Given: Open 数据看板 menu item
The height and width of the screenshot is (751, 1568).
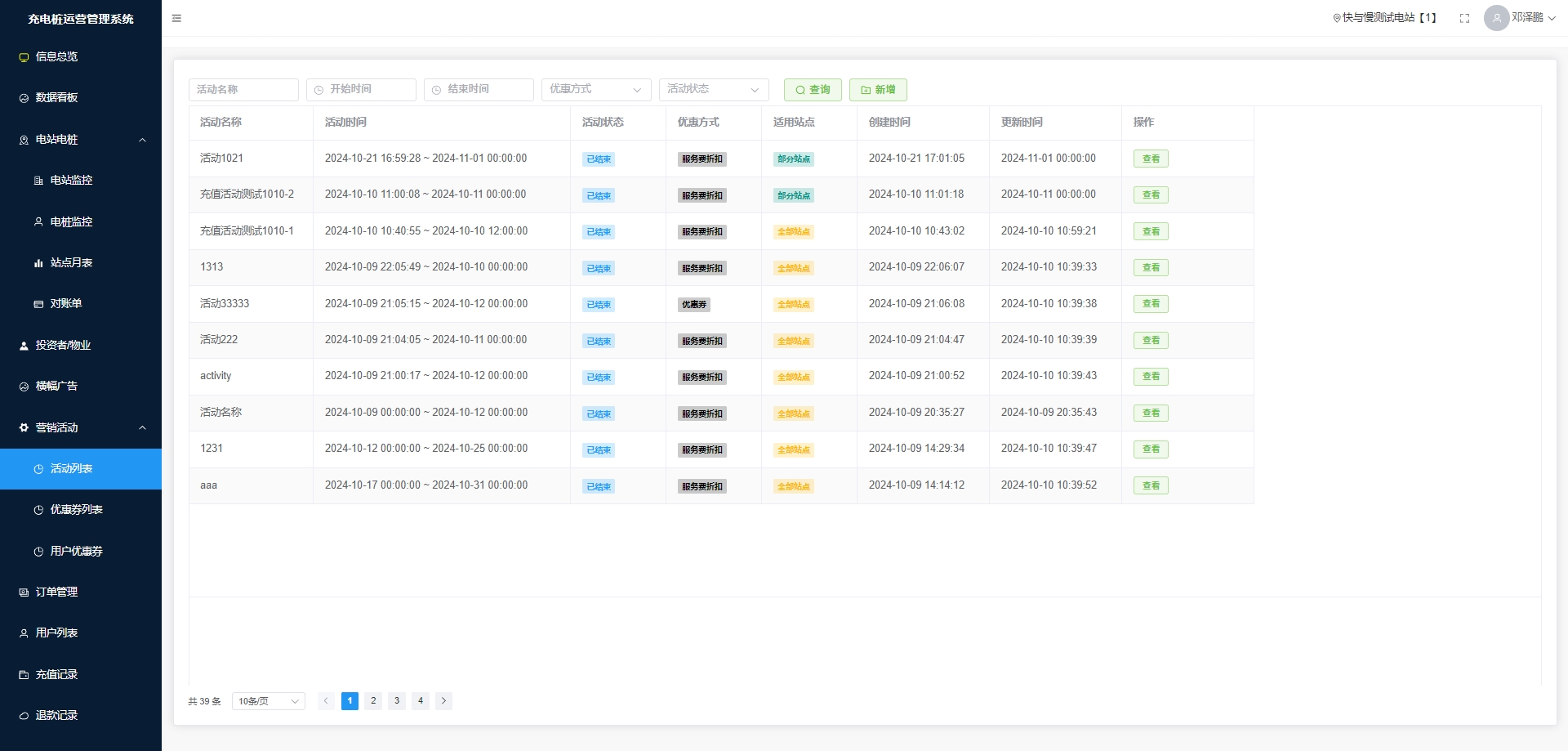Looking at the screenshot, I should [81, 98].
